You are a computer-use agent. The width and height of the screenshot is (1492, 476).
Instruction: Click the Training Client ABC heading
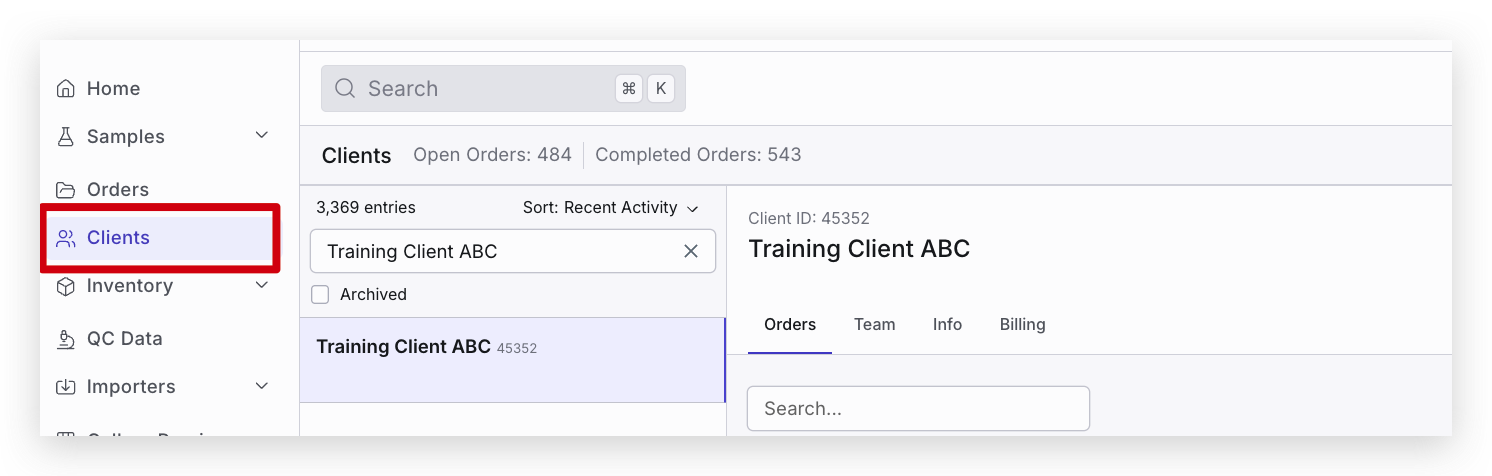click(x=859, y=249)
